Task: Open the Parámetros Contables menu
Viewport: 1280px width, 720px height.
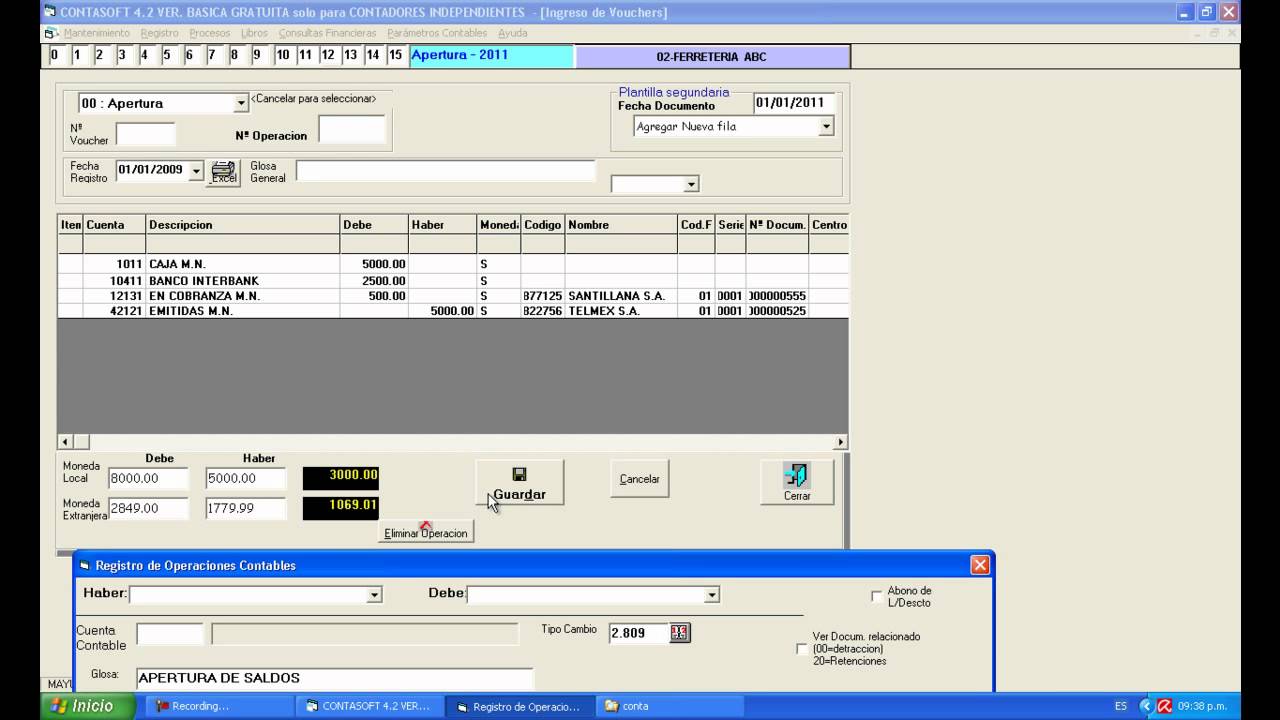Action: (x=437, y=33)
